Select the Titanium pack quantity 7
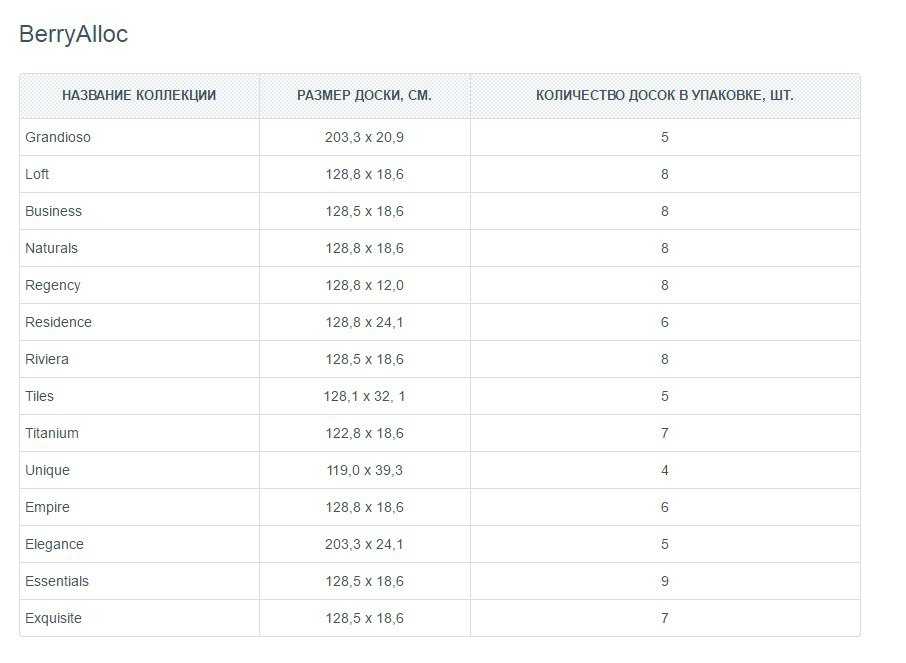 pos(665,433)
